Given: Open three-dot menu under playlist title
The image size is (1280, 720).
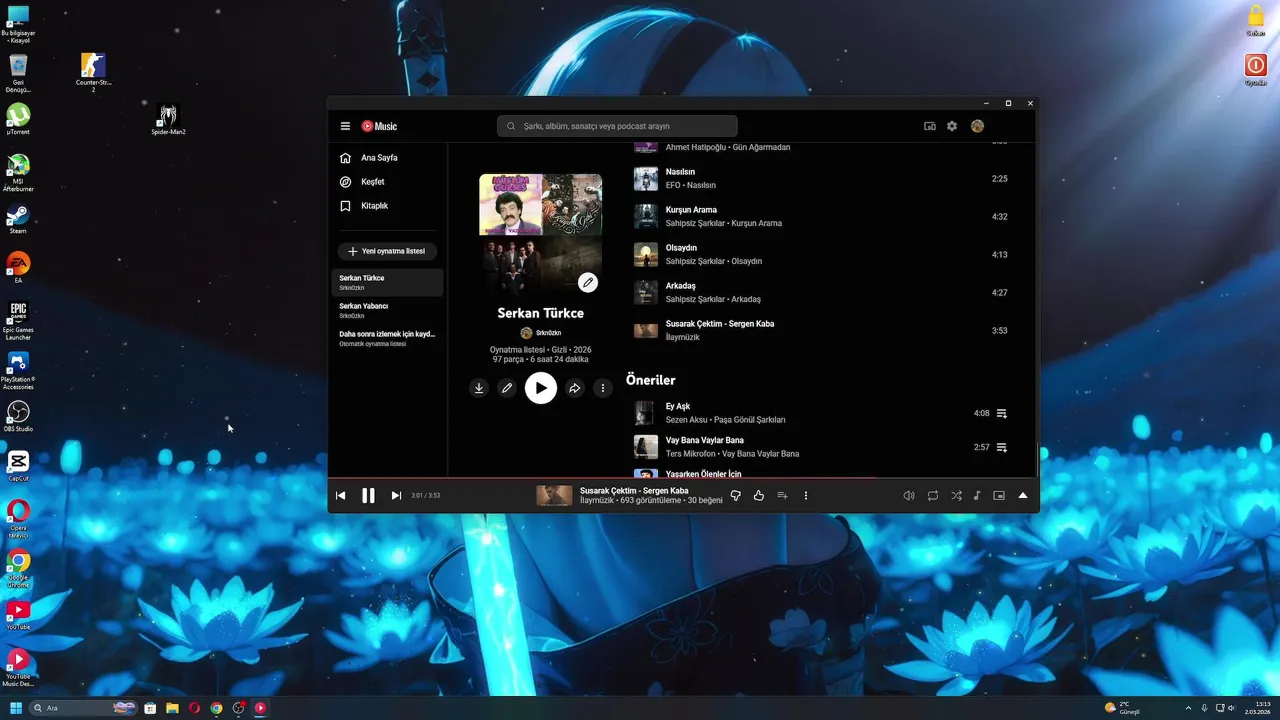Looking at the screenshot, I should click(602, 388).
